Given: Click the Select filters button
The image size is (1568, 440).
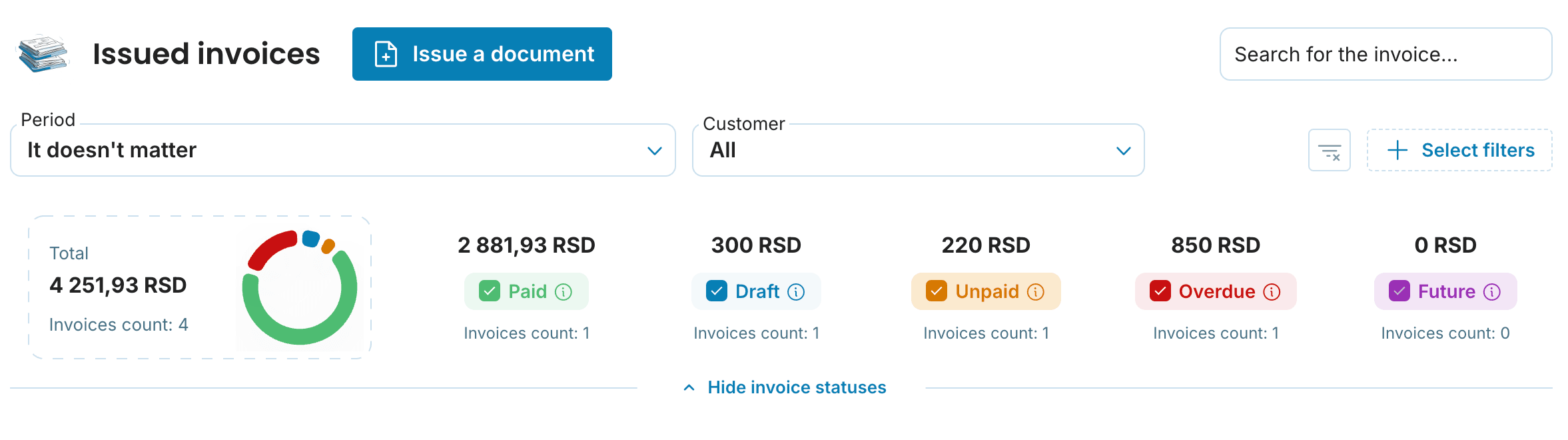Looking at the screenshot, I should pyautogui.click(x=1459, y=151).
